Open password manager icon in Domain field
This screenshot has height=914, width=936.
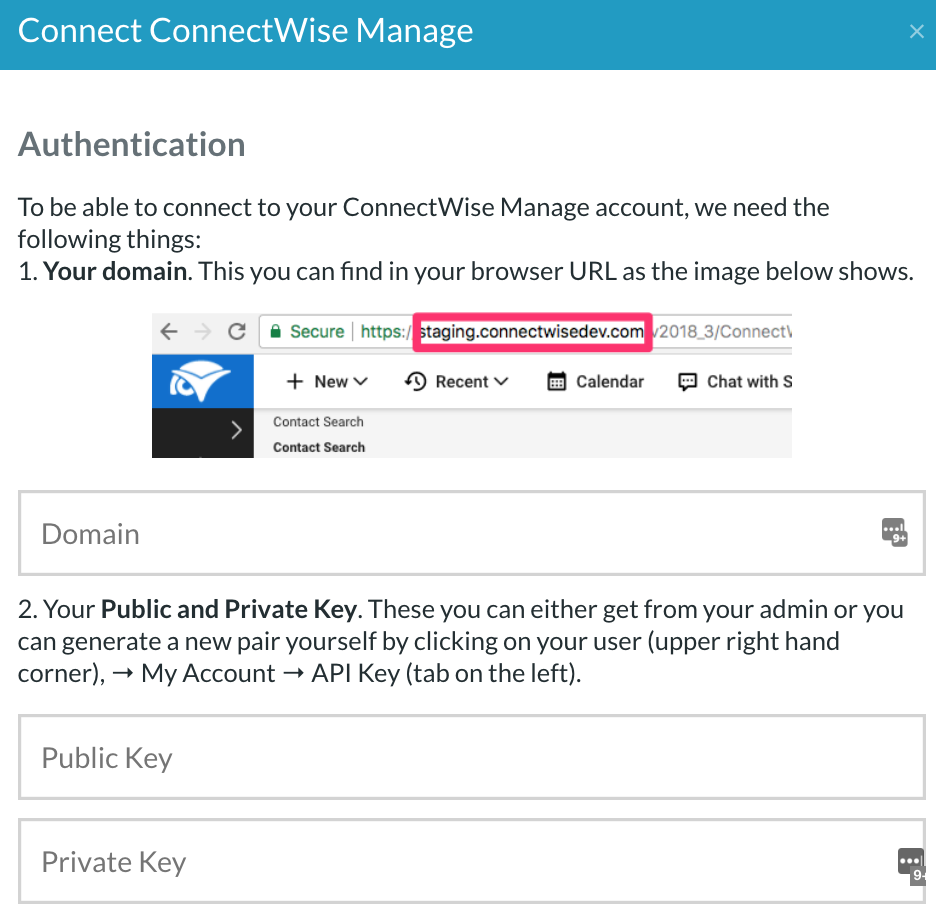[894, 532]
